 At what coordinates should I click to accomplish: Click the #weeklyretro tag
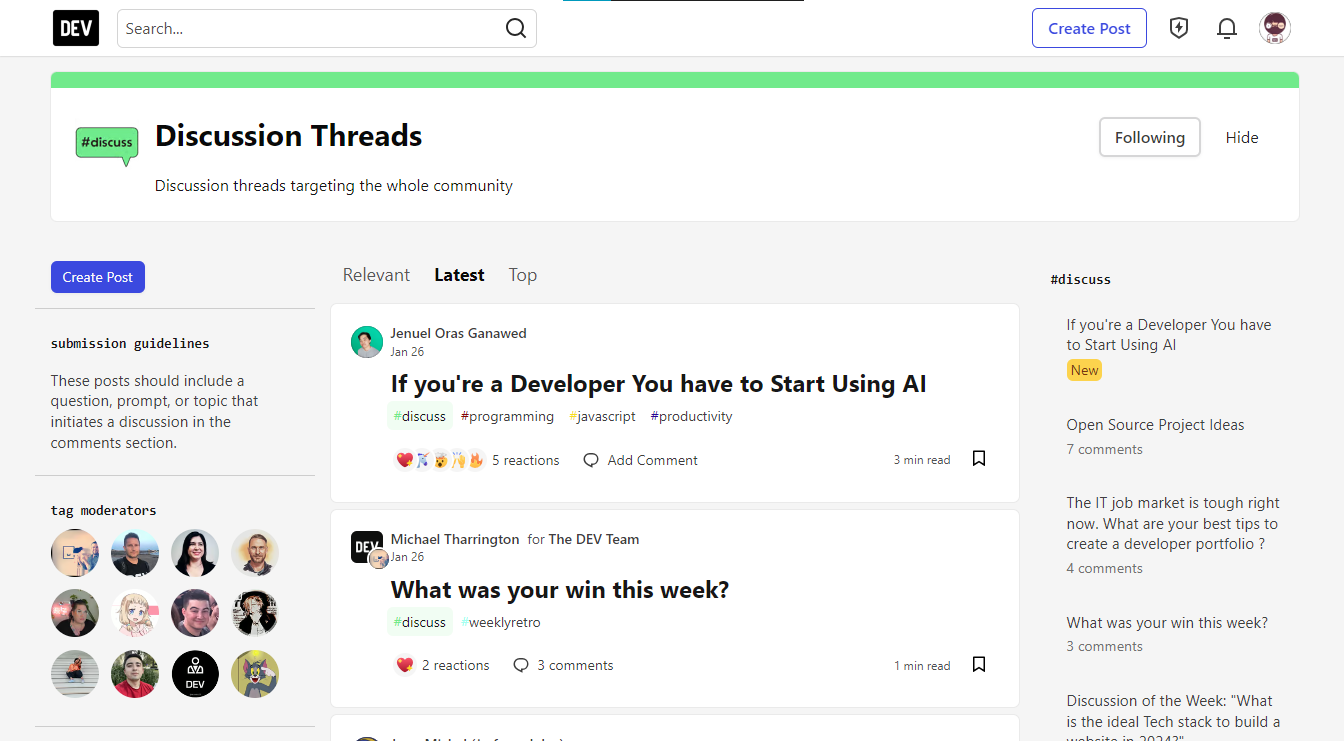500,622
